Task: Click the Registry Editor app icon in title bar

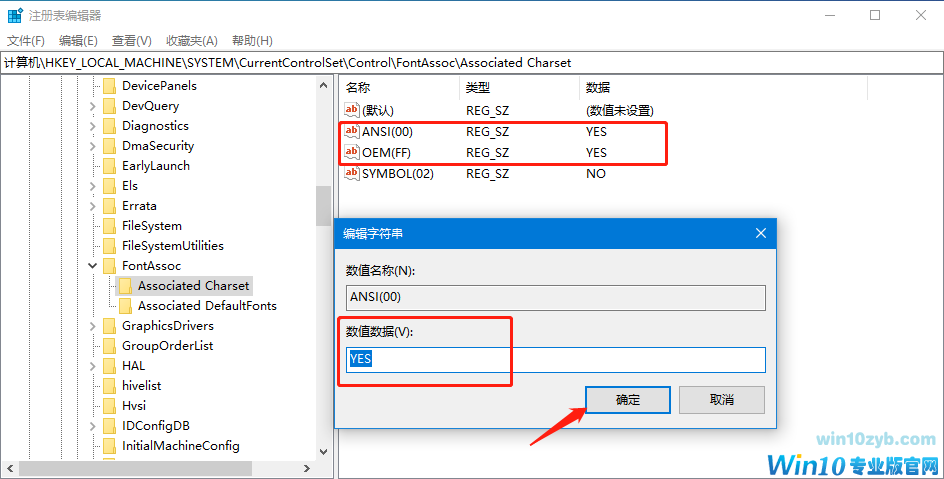Action: [16, 15]
